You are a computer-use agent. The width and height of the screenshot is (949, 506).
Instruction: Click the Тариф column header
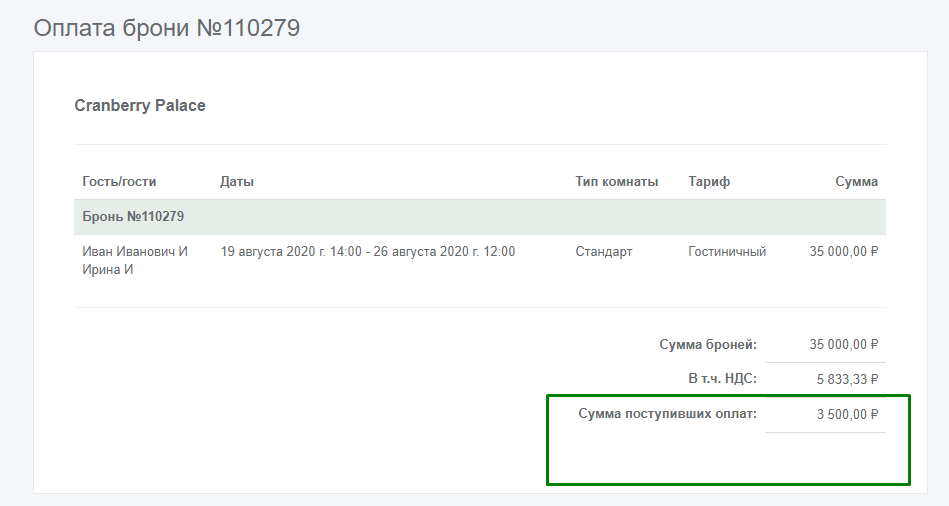pyautogui.click(x=709, y=182)
